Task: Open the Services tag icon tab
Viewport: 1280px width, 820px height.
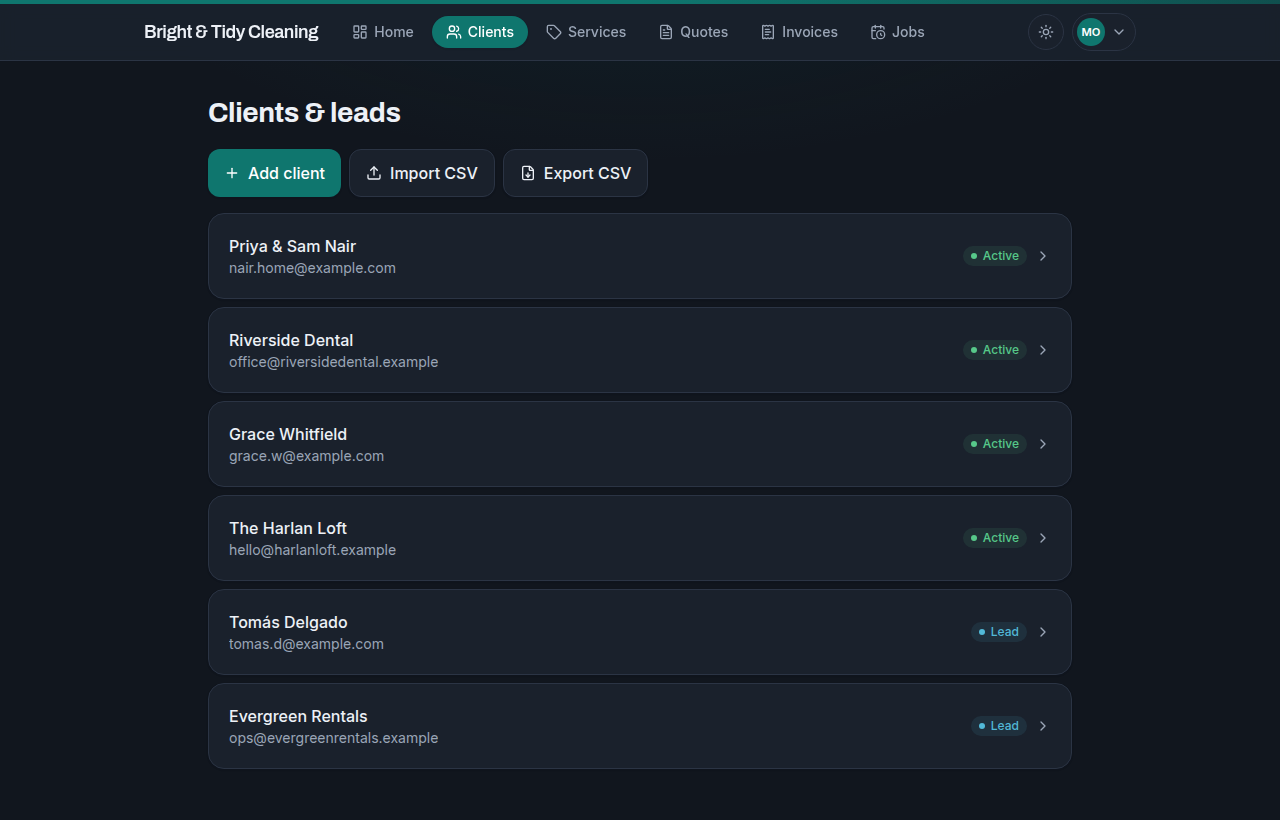Action: [x=554, y=32]
